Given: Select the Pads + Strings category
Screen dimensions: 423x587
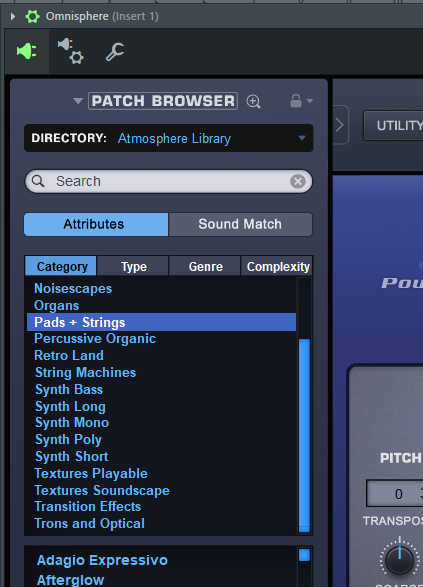Looking at the screenshot, I should (161, 322).
